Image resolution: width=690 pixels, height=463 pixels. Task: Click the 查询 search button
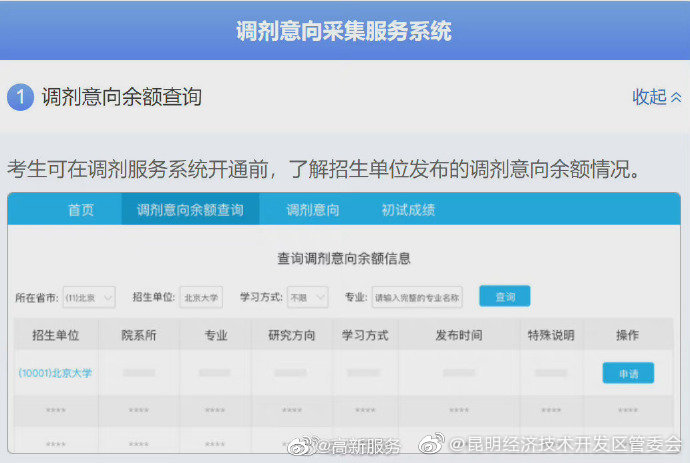[x=505, y=296]
